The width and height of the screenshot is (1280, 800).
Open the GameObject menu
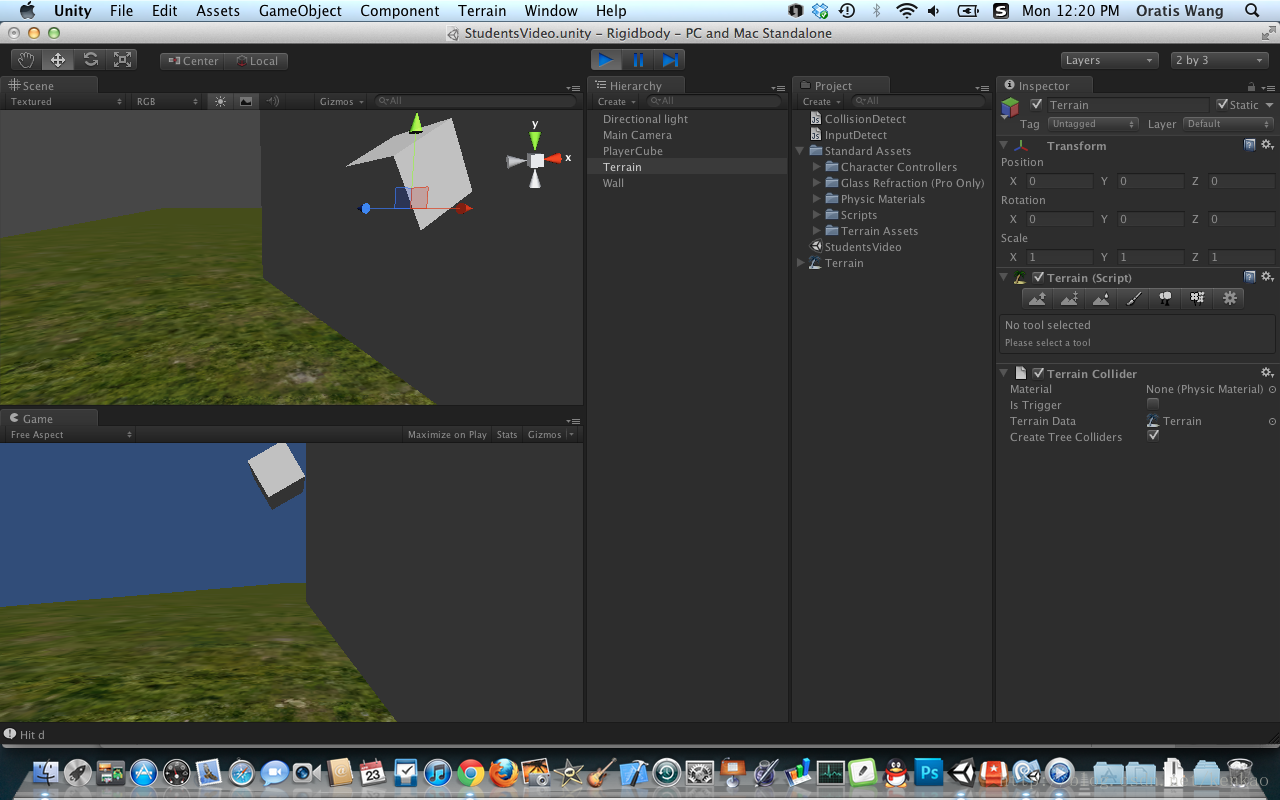pos(300,11)
